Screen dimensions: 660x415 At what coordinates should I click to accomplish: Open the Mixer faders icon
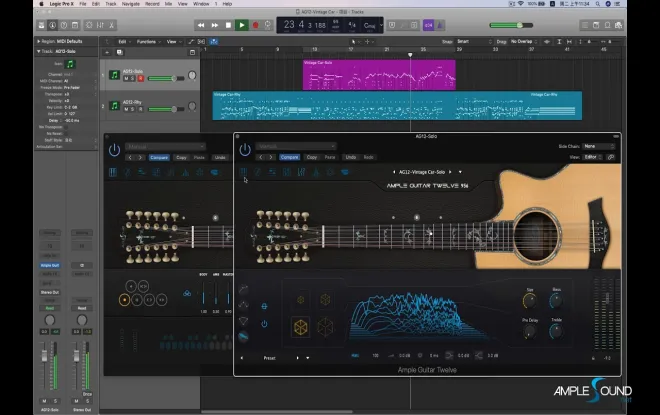click(100, 25)
